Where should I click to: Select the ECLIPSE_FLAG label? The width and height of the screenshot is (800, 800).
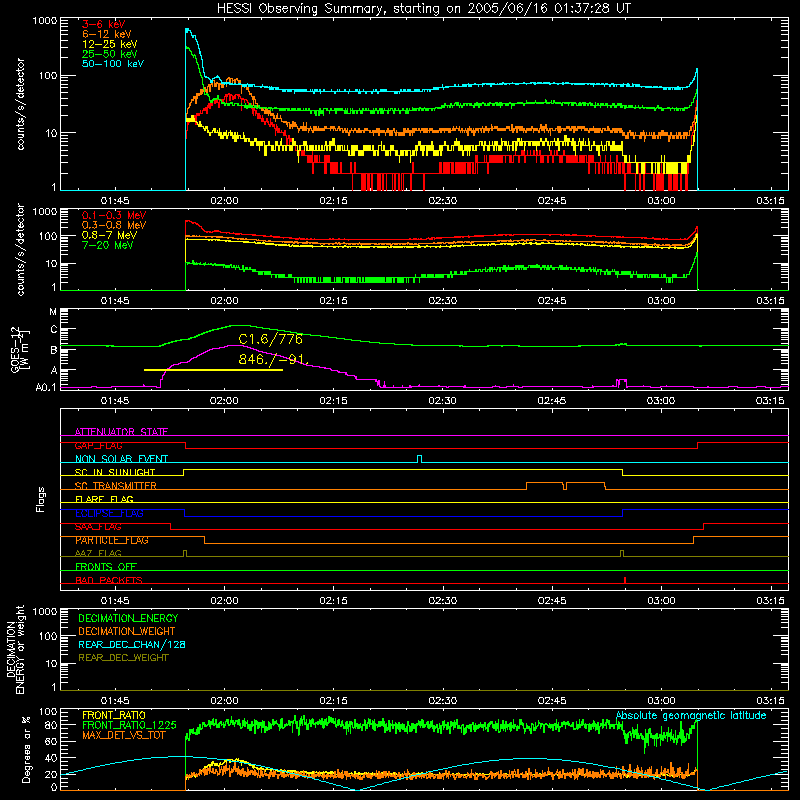click(109, 513)
